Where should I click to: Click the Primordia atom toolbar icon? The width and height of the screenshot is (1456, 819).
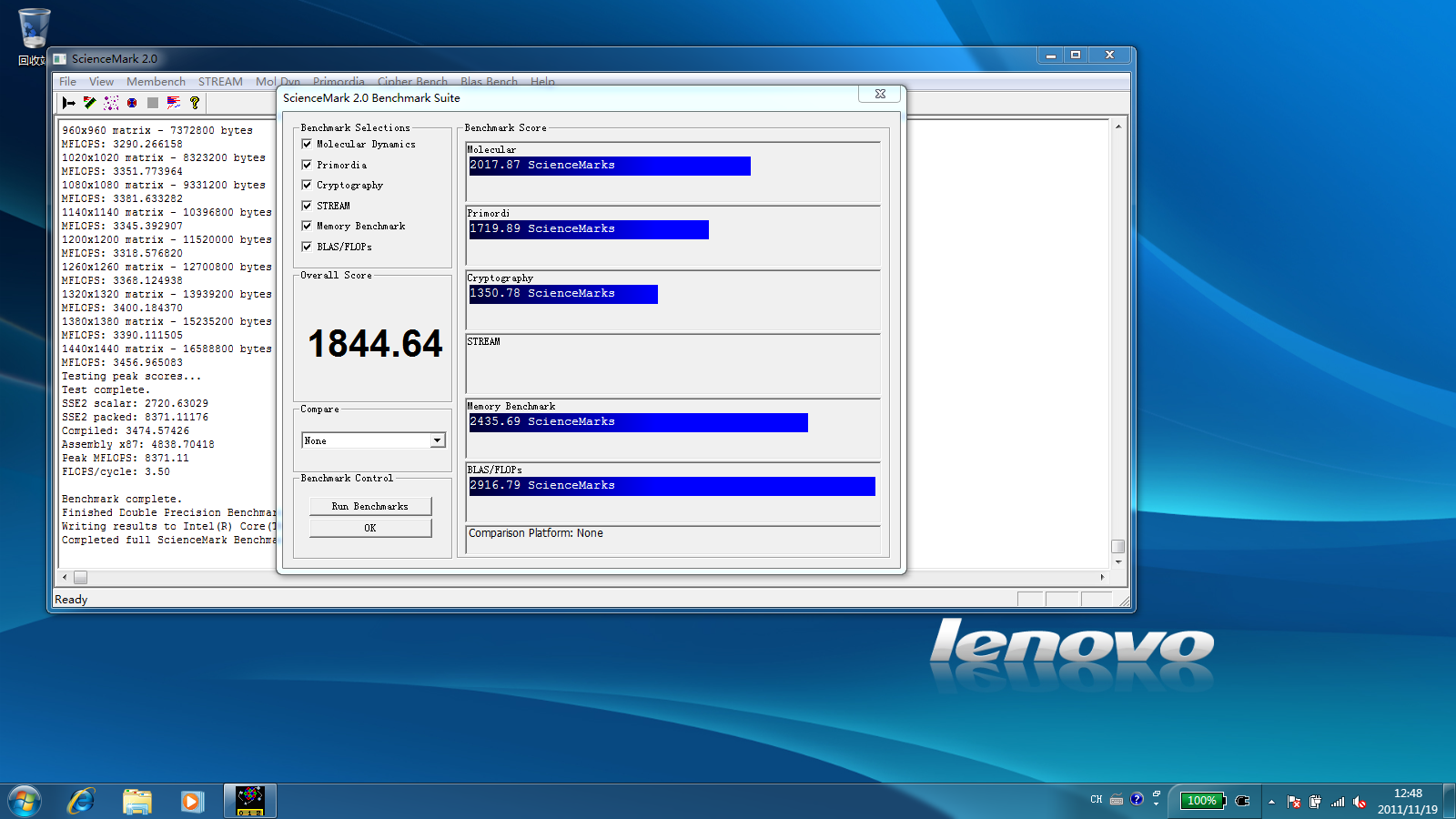132,103
